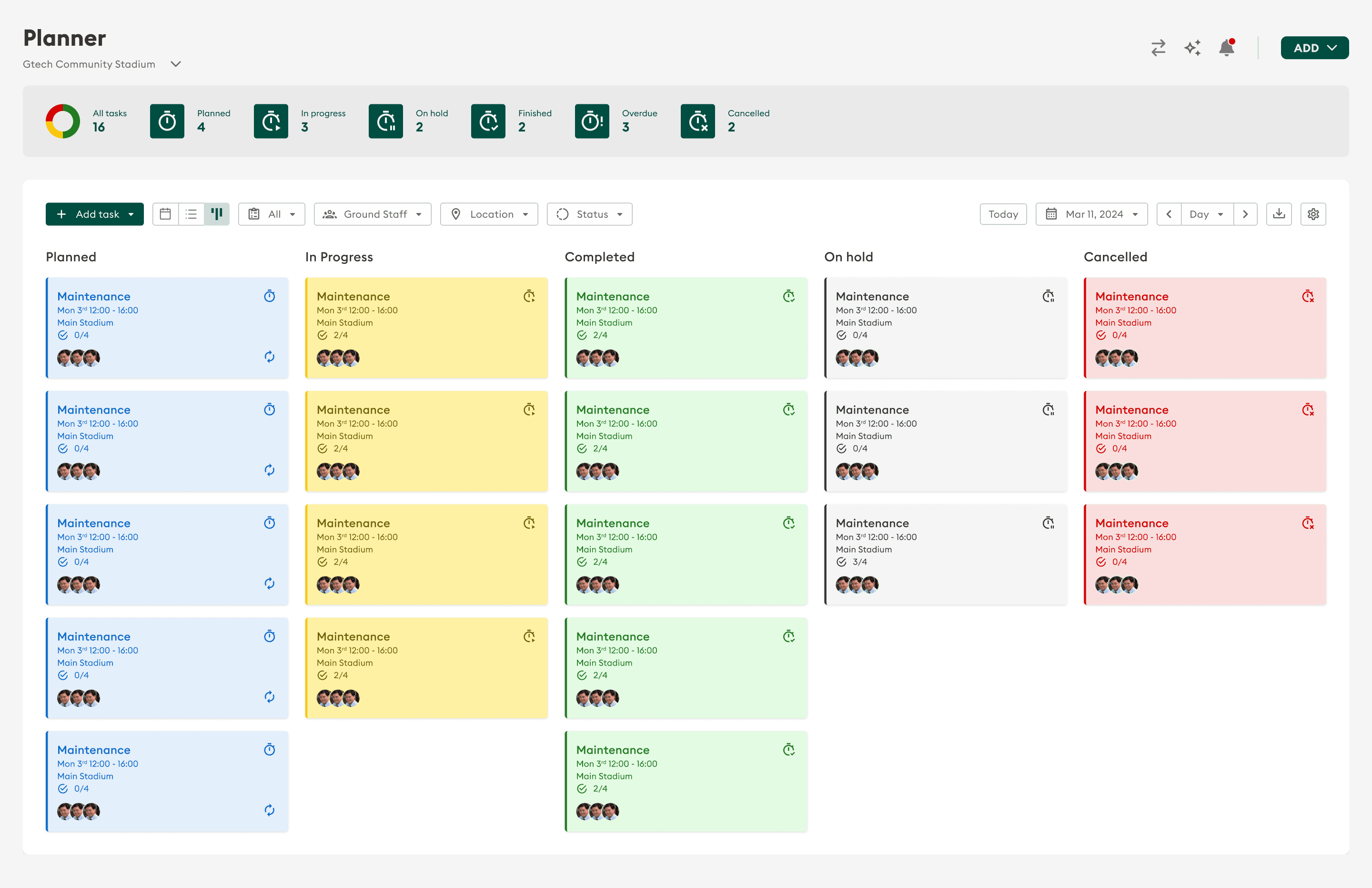The image size is (1372, 888).
Task: Click the swap arrows icon in header
Action: (x=1158, y=48)
